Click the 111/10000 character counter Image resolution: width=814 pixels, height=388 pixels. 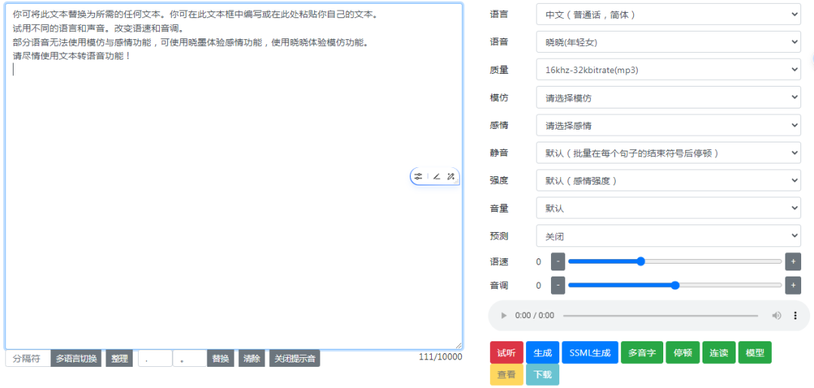(441, 356)
